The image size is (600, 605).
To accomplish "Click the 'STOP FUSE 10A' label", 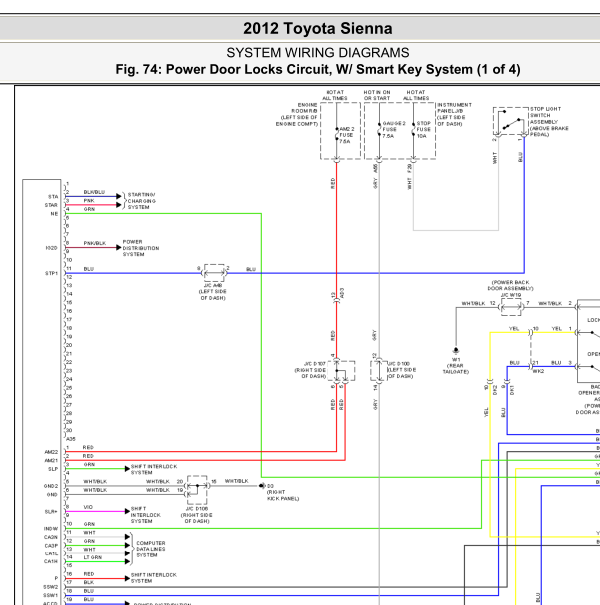I will pyautogui.click(x=423, y=130).
